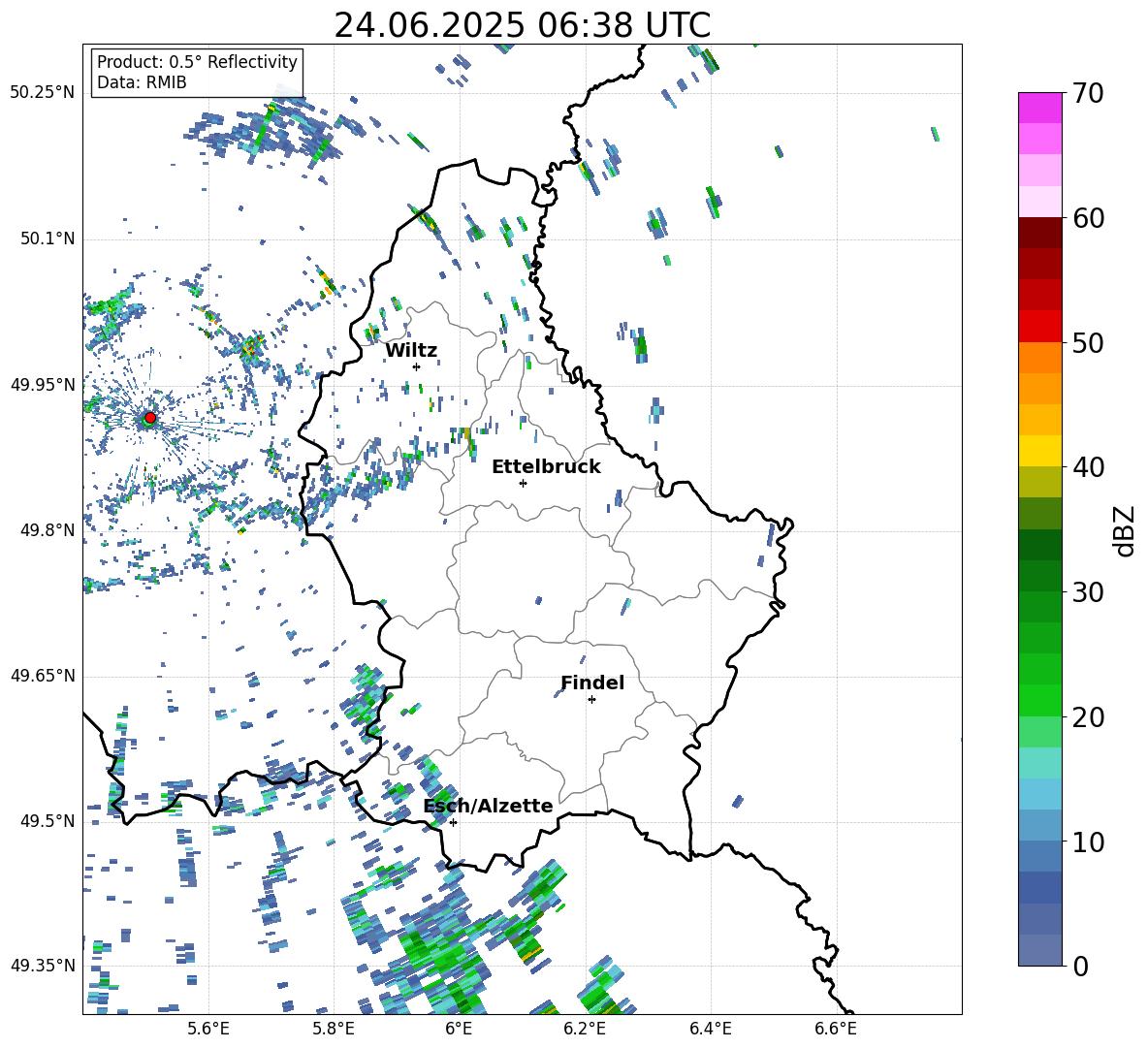This screenshot has width=1148, height=1048.
Task: Click the colorbar tick label 70
Action: [1088, 94]
